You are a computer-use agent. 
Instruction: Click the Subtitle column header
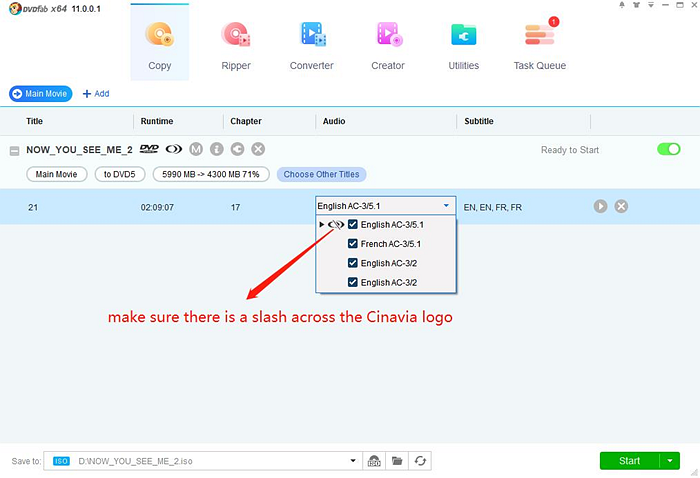click(x=479, y=121)
